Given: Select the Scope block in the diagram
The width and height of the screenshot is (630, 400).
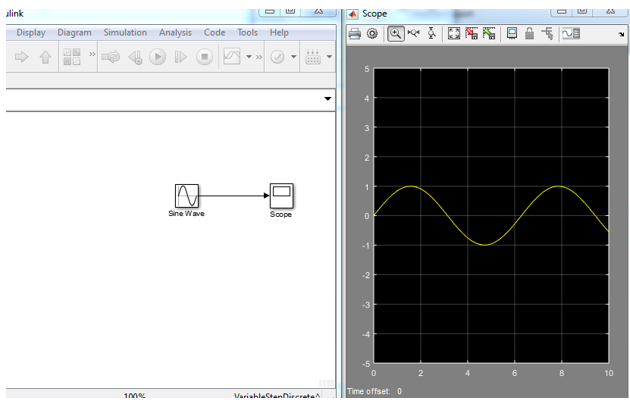Looking at the screenshot, I should 281,195.
